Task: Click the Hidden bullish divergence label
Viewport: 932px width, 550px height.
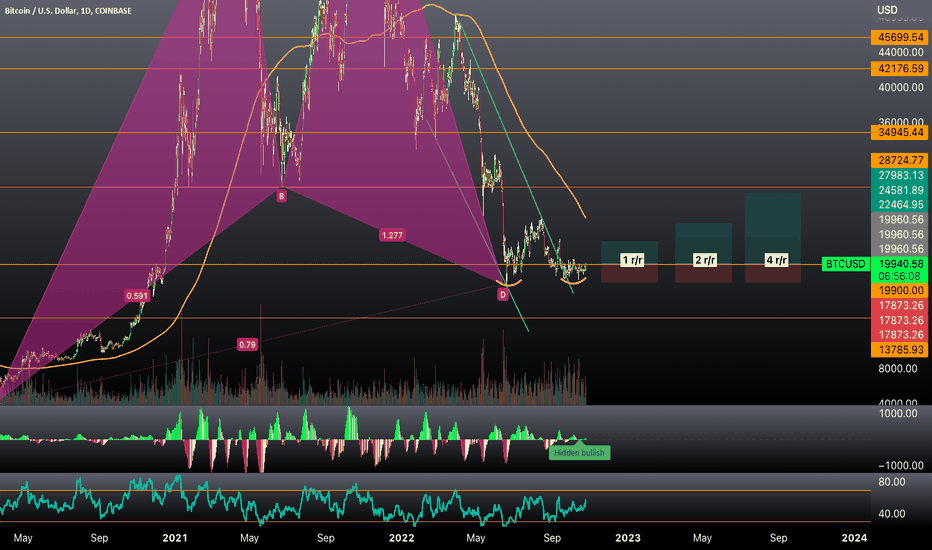Action: pyautogui.click(x=579, y=453)
